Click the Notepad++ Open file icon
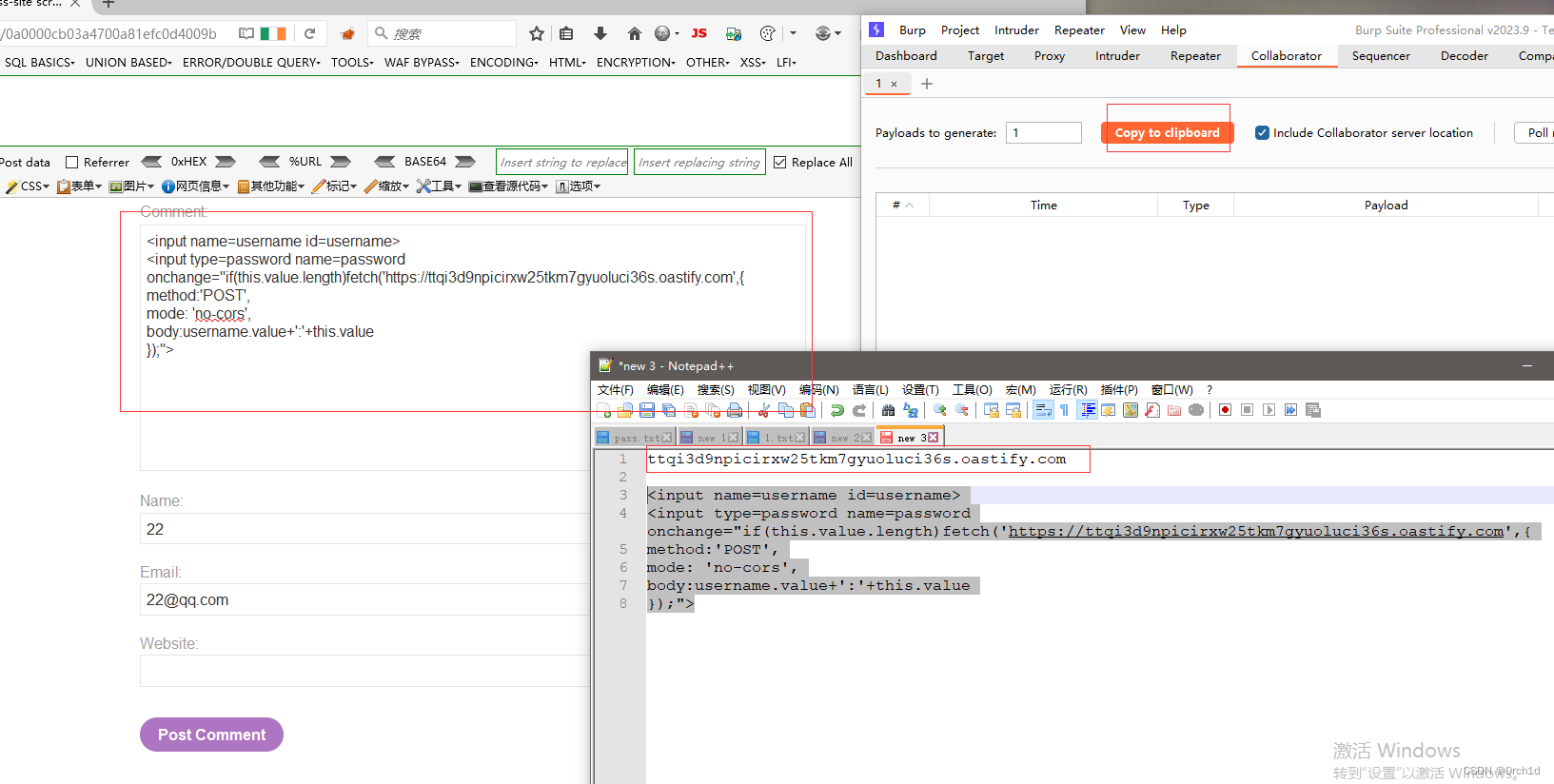 (x=625, y=410)
